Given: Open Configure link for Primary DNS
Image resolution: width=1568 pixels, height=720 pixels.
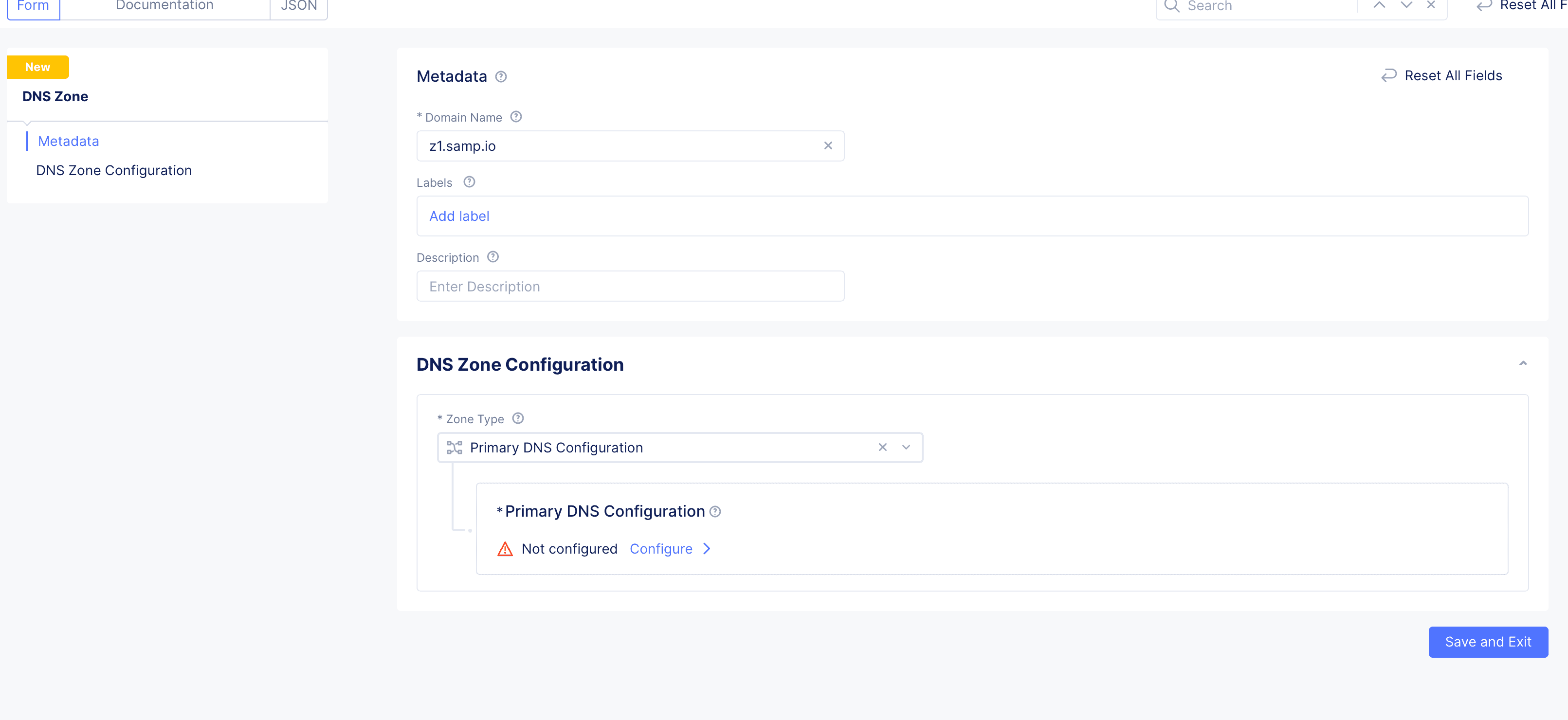Looking at the screenshot, I should (661, 549).
